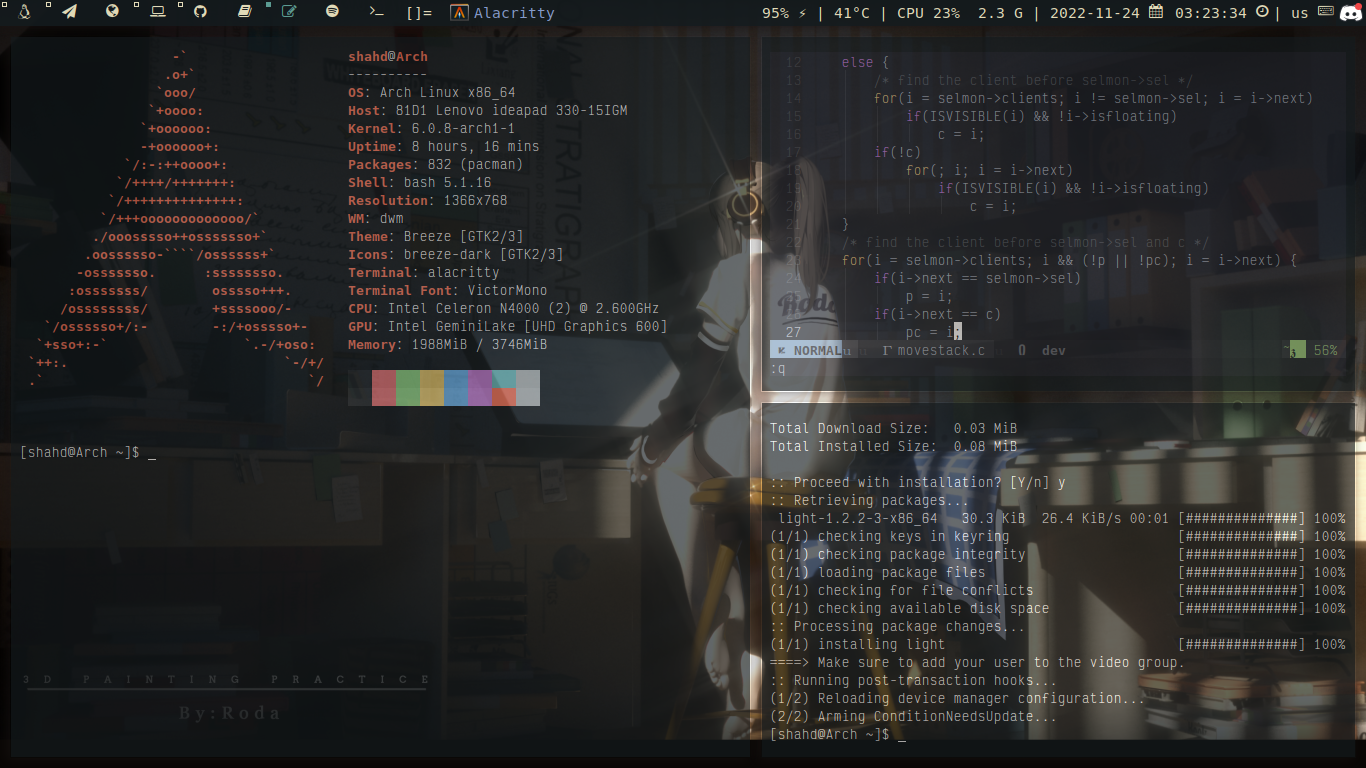Switch to the GitHub workspace tag

200,12
